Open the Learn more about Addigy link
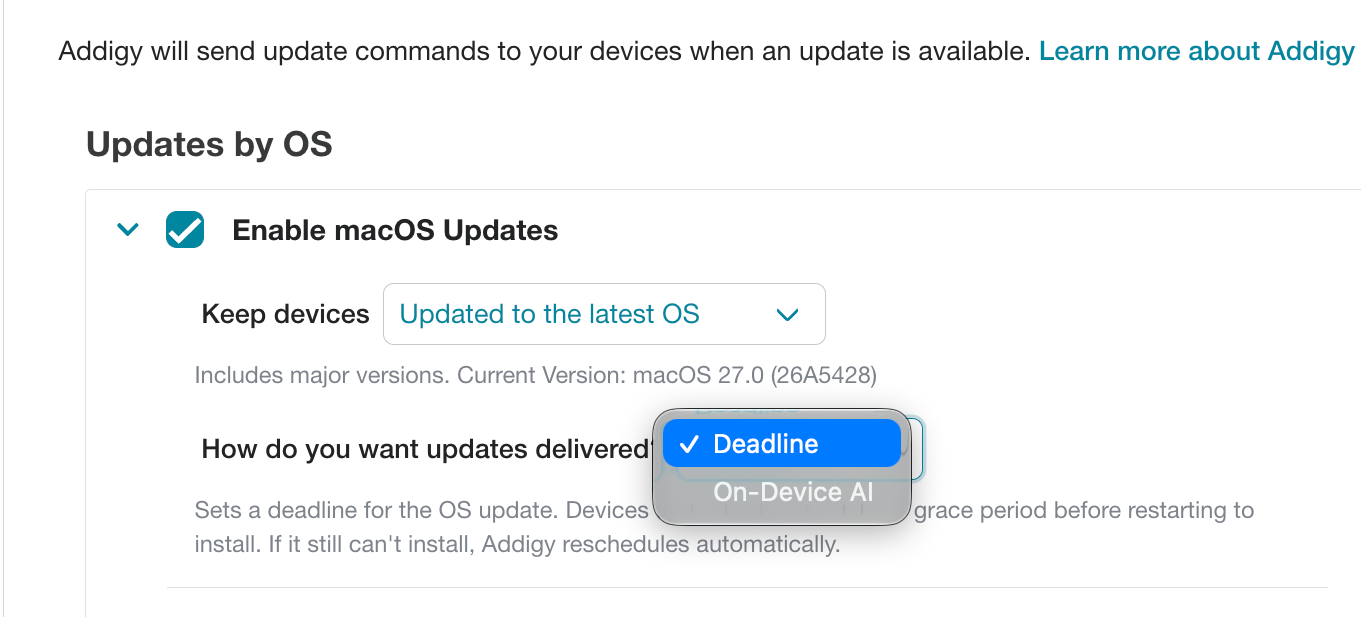Screen dimensions: 1361x617 [x=1197, y=51]
